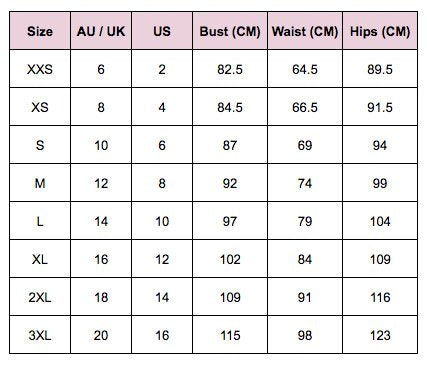Click the XXS size cell
This screenshot has width=427, height=367.
coord(40,69)
